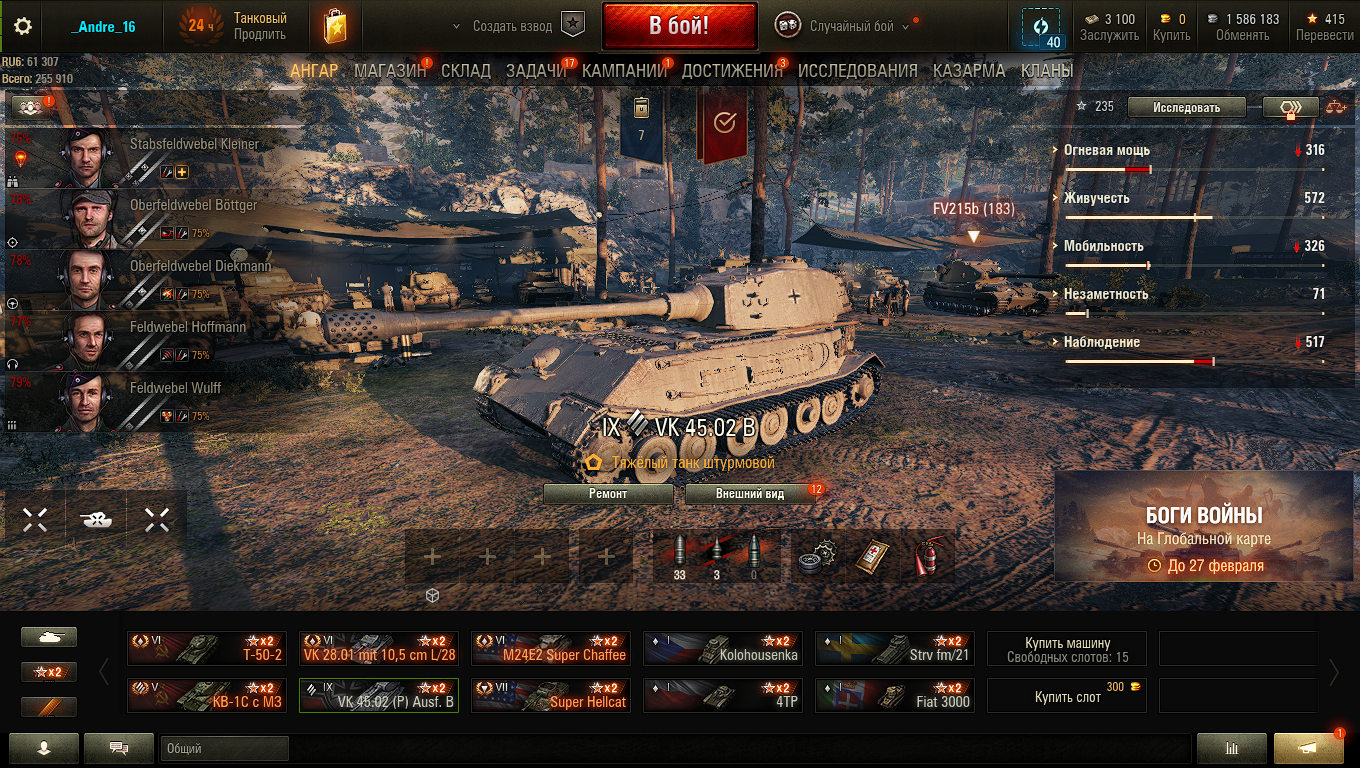Viewport: 1360px width, 768px height.
Task: Open the first-aid kit consumable slot
Action: (870, 557)
